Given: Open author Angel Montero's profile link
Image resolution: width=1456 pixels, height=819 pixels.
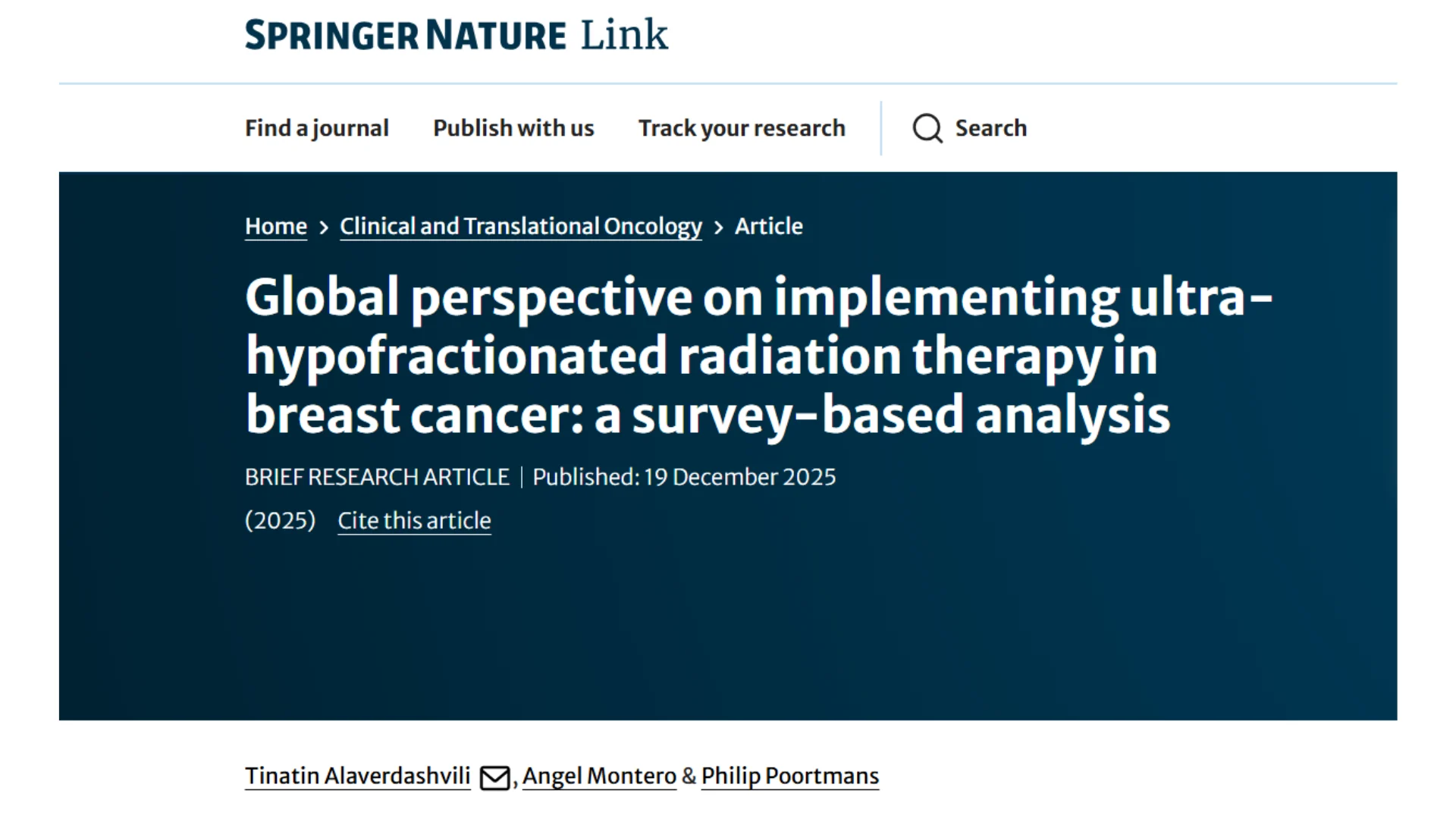Looking at the screenshot, I should coord(599,776).
